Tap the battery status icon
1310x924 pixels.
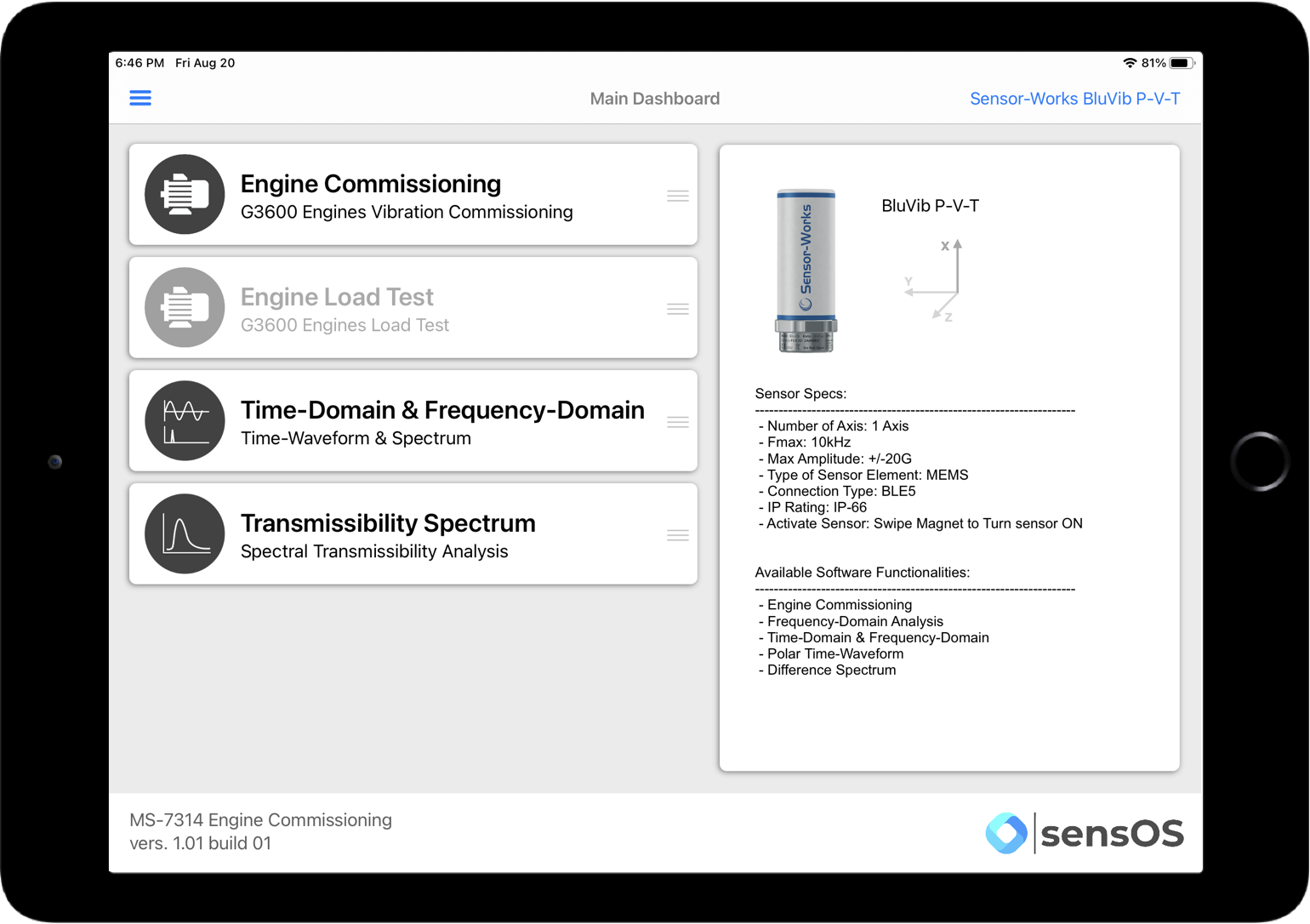point(1182,63)
